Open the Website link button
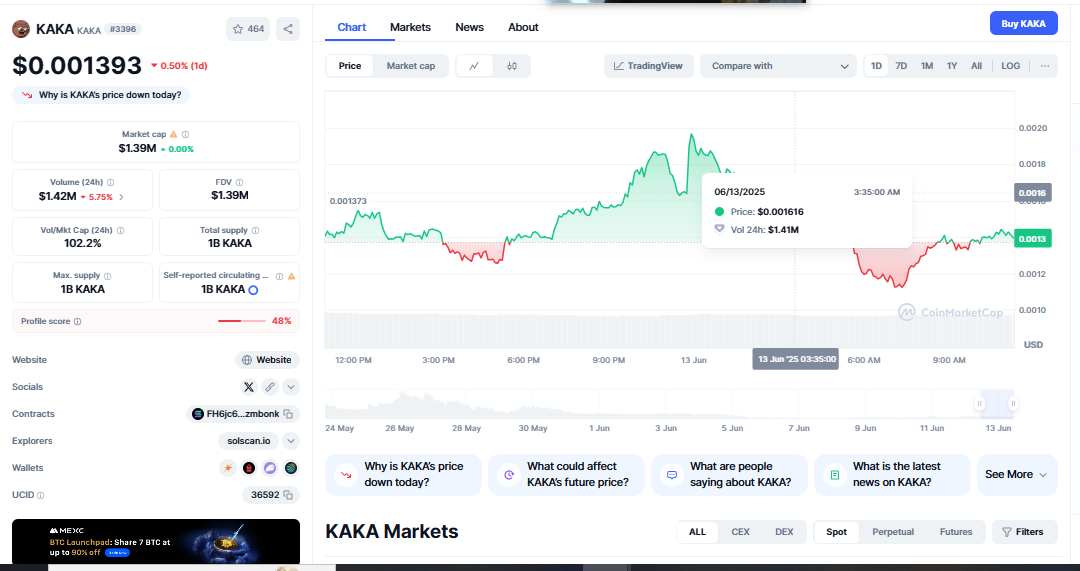Image resolution: width=1080 pixels, height=571 pixels. 267,360
